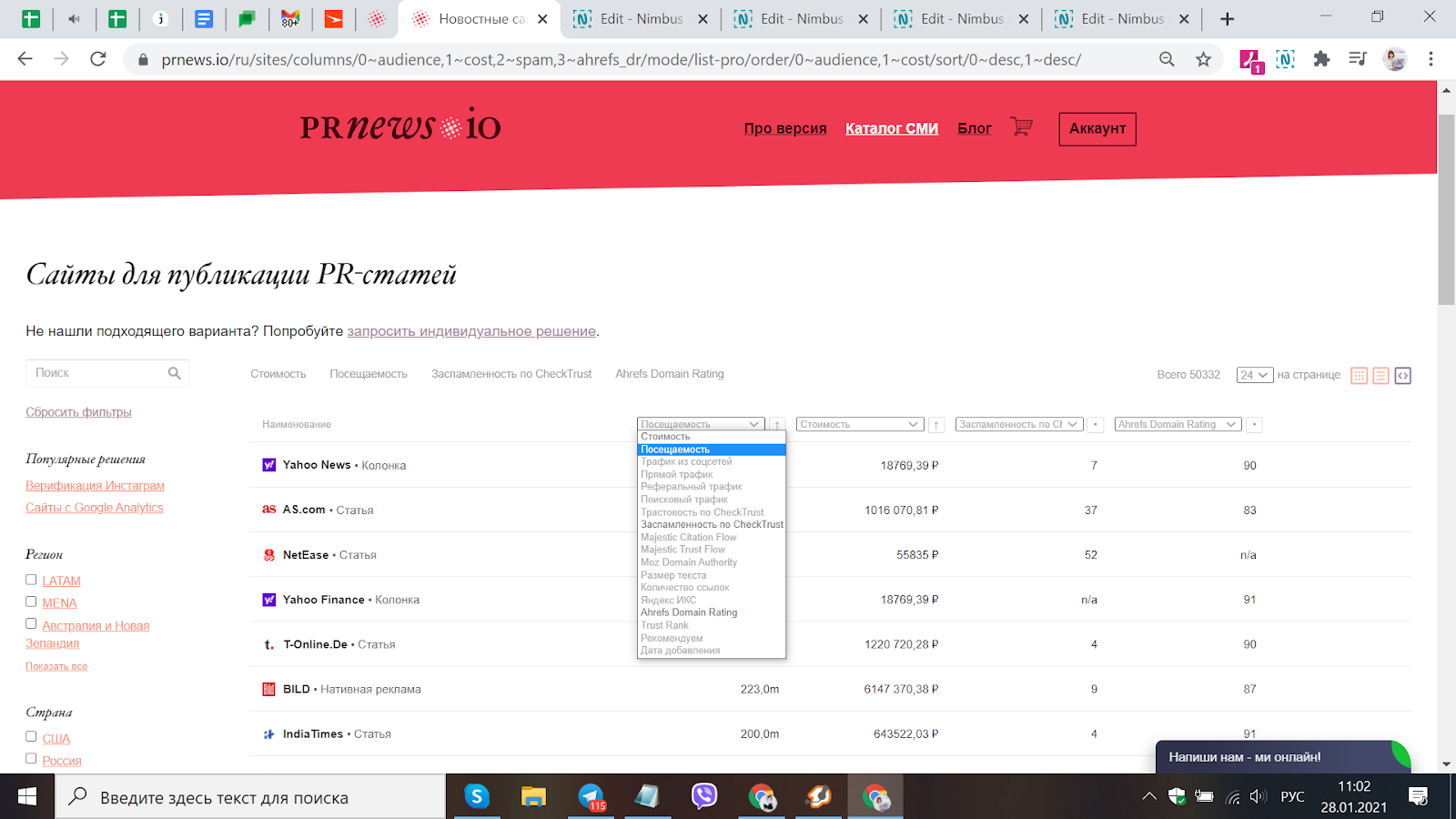The width and height of the screenshot is (1456, 819).
Task: Open Каталог СМИ link
Action: coord(892,128)
